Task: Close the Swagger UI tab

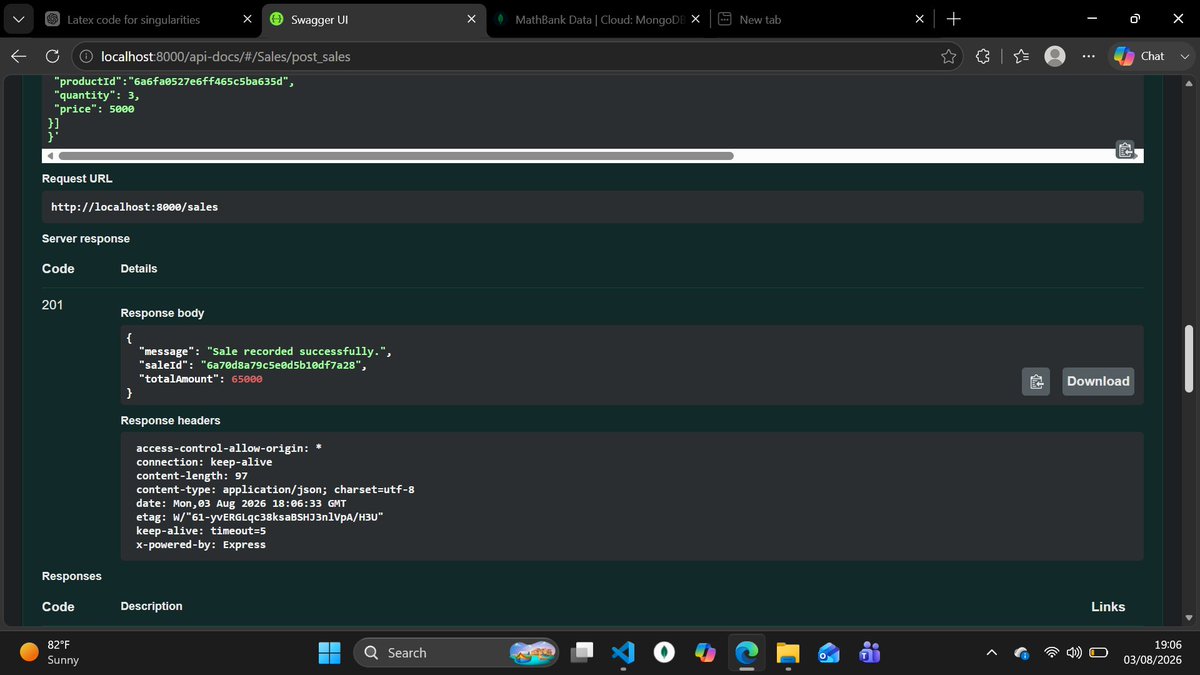Action: click(x=470, y=19)
